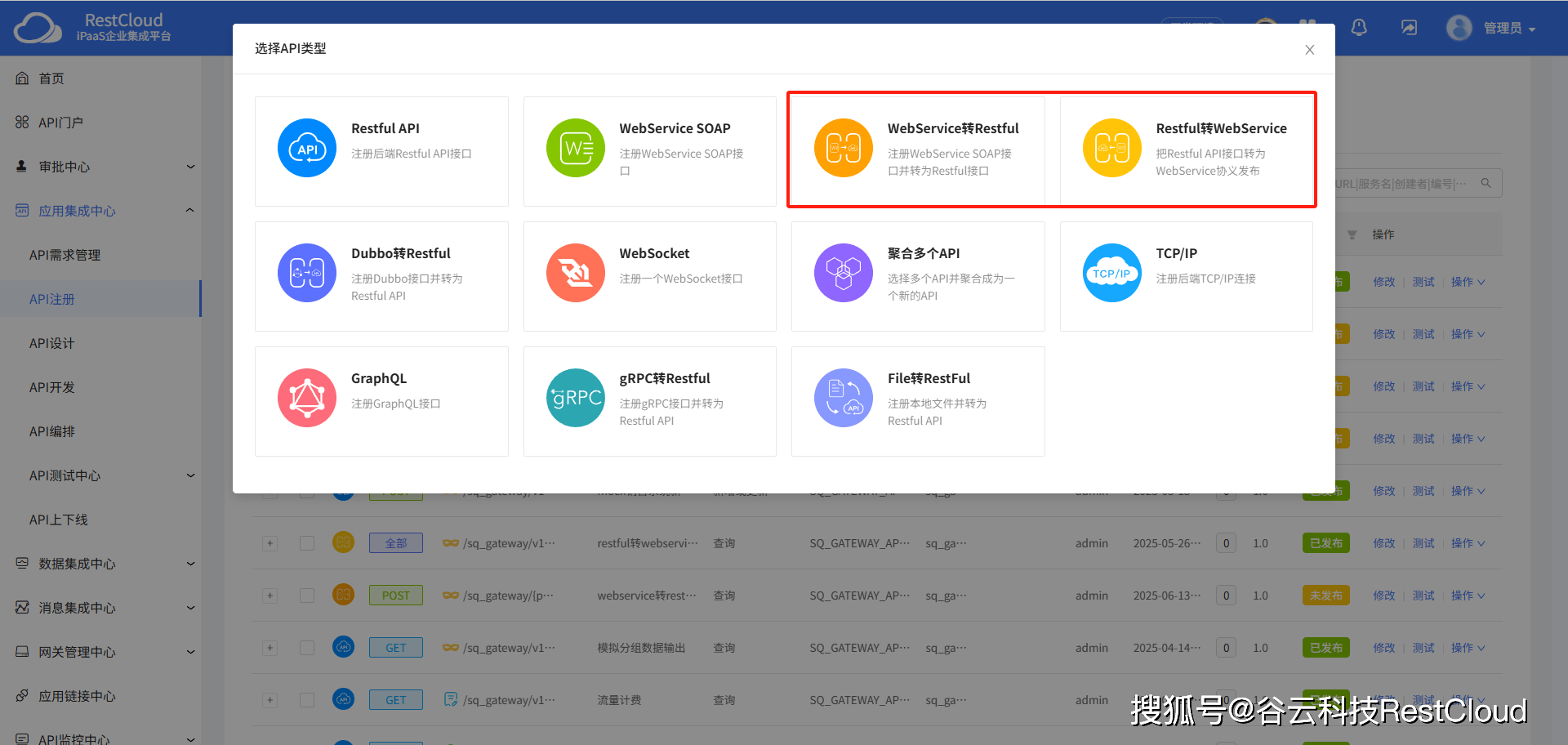This screenshot has height=745, width=1568.
Task: Choose the Dubbo转Restful purple icon
Action: (307, 273)
